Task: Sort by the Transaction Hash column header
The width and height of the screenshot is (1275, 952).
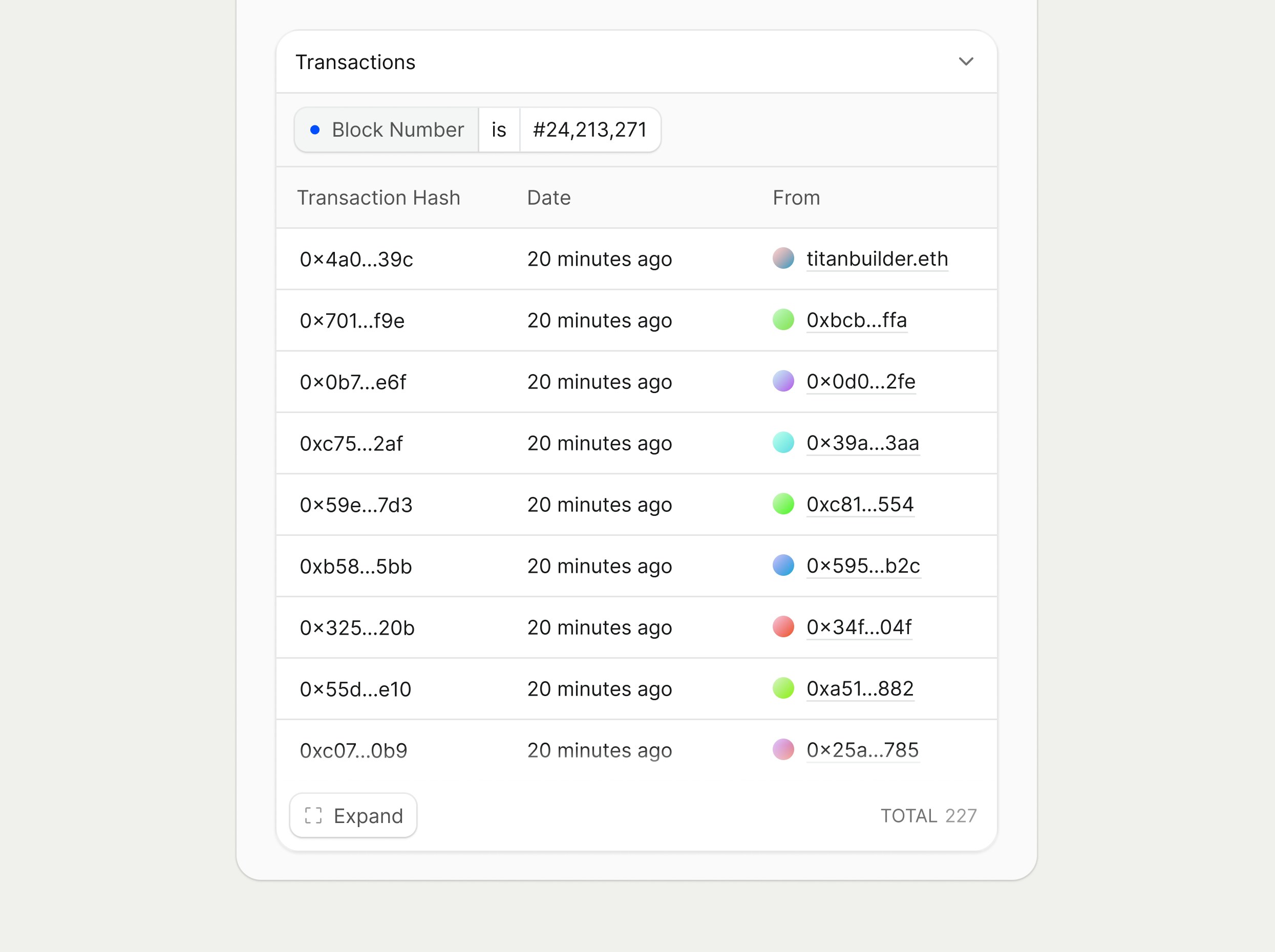Action: [378, 198]
